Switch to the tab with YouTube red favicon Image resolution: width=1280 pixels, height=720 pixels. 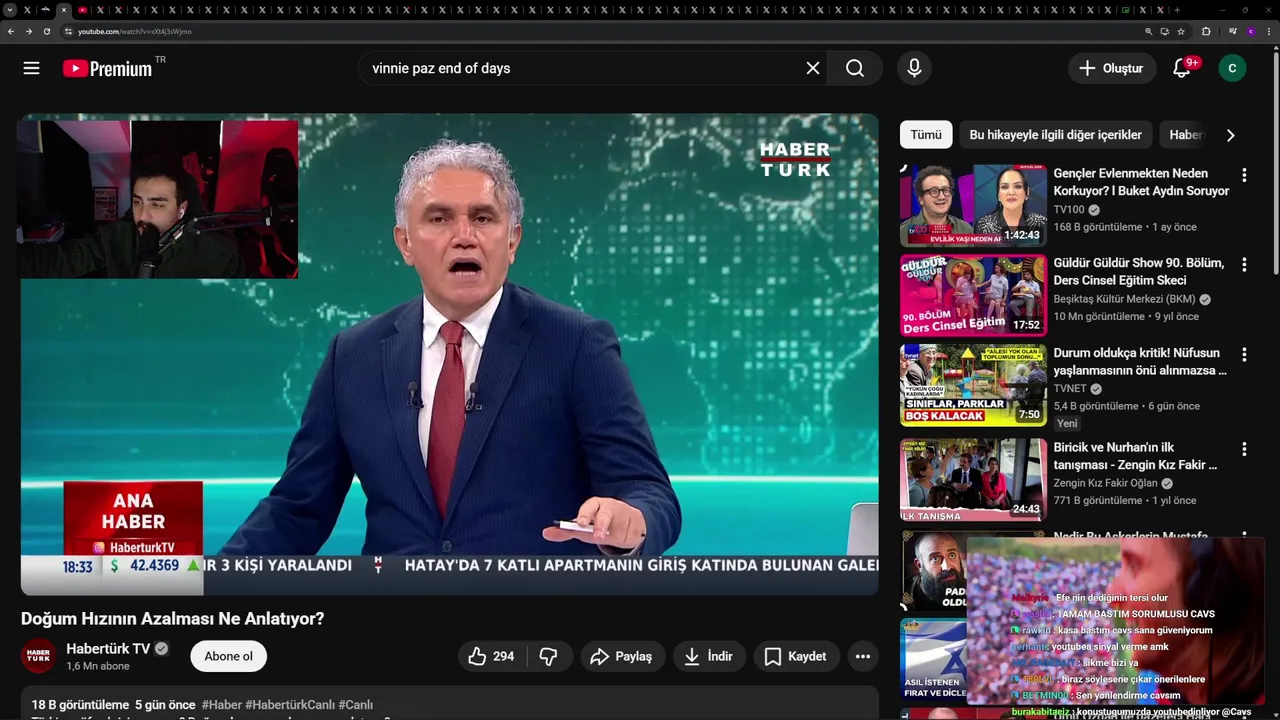[x=82, y=10]
